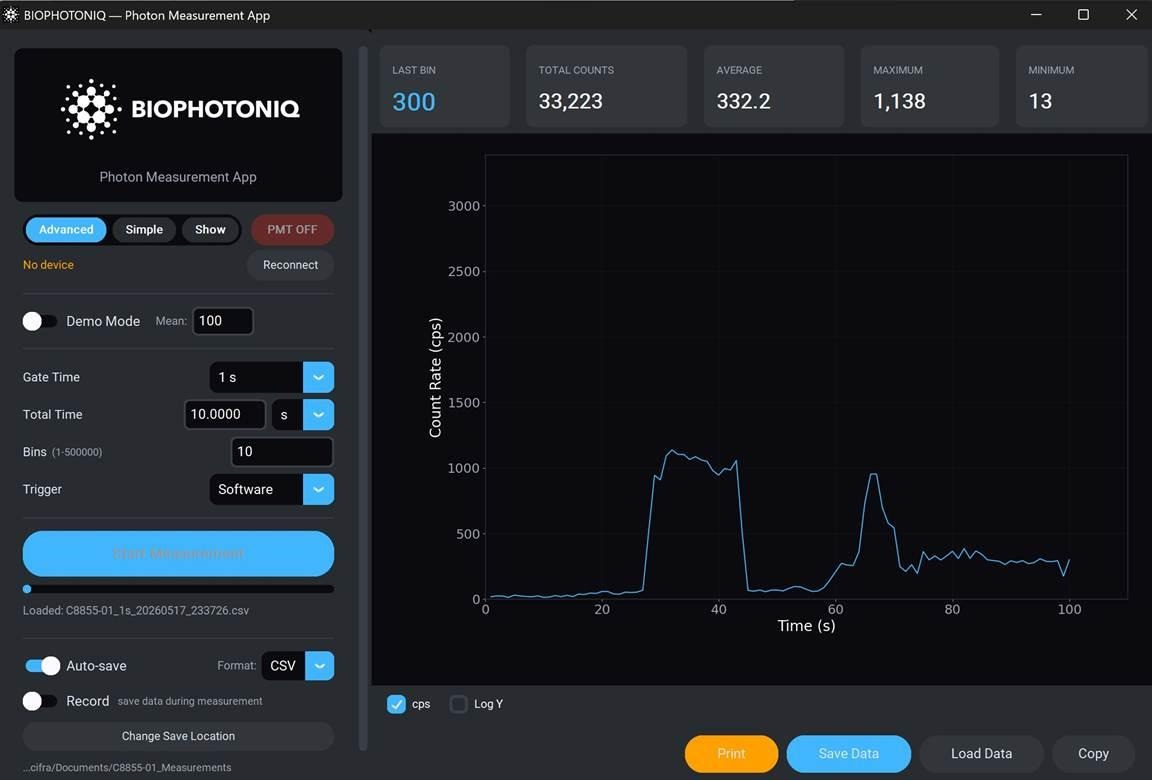
Task: Expand the Trigger Software dropdown
Action: click(x=272, y=489)
